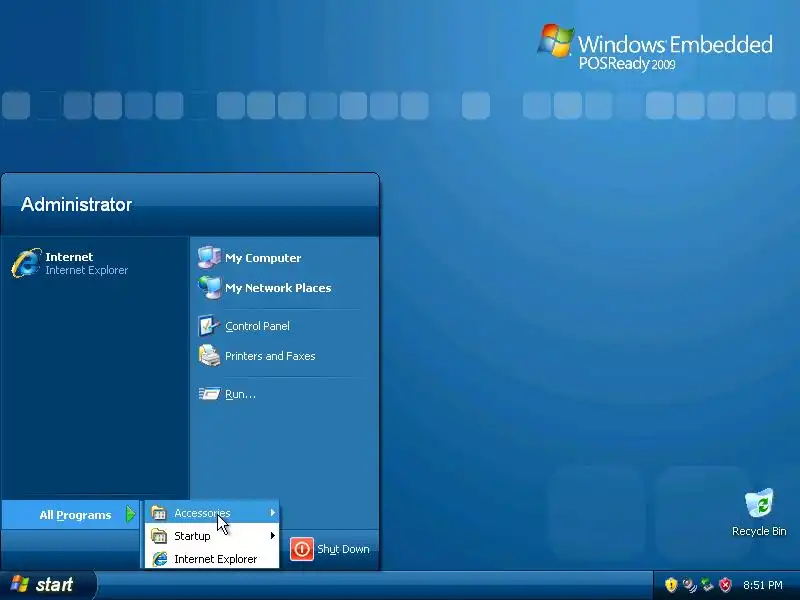Click the Shut Down text
Screen dimensions: 800x600
[343, 549]
